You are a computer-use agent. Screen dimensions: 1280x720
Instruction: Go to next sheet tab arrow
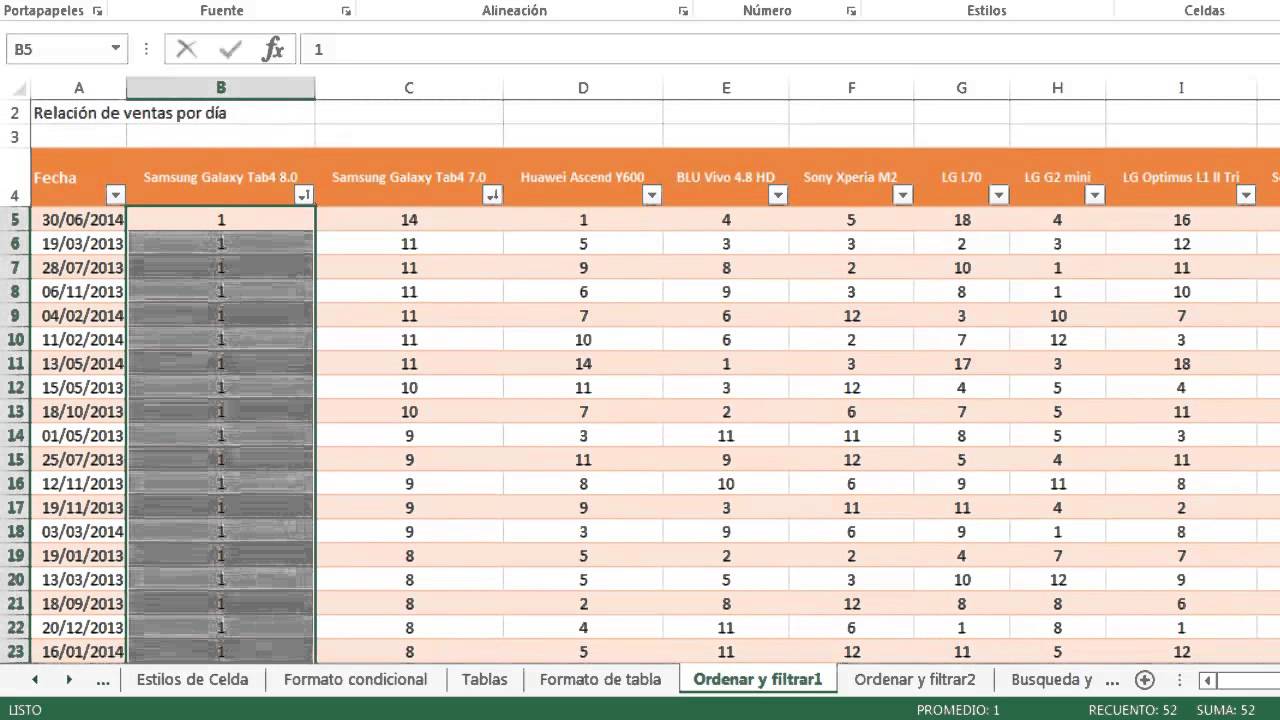point(69,680)
